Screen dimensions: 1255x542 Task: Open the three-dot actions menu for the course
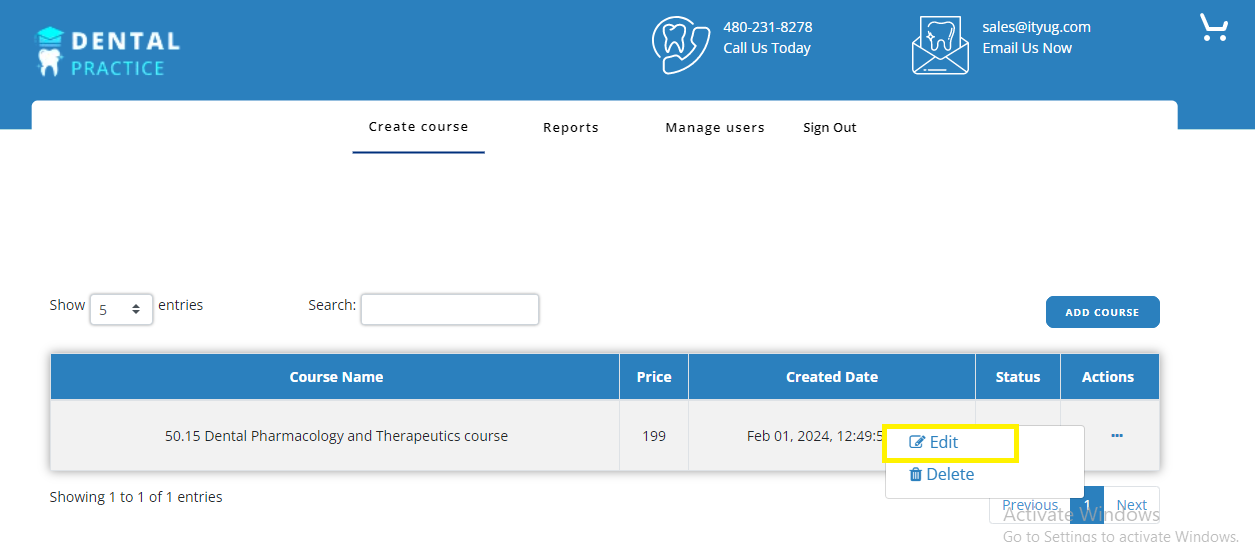click(1116, 436)
